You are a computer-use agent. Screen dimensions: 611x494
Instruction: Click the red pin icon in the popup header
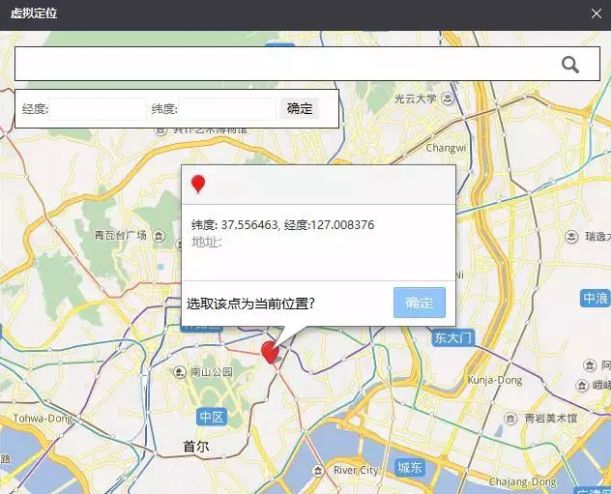pyautogui.click(x=198, y=184)
